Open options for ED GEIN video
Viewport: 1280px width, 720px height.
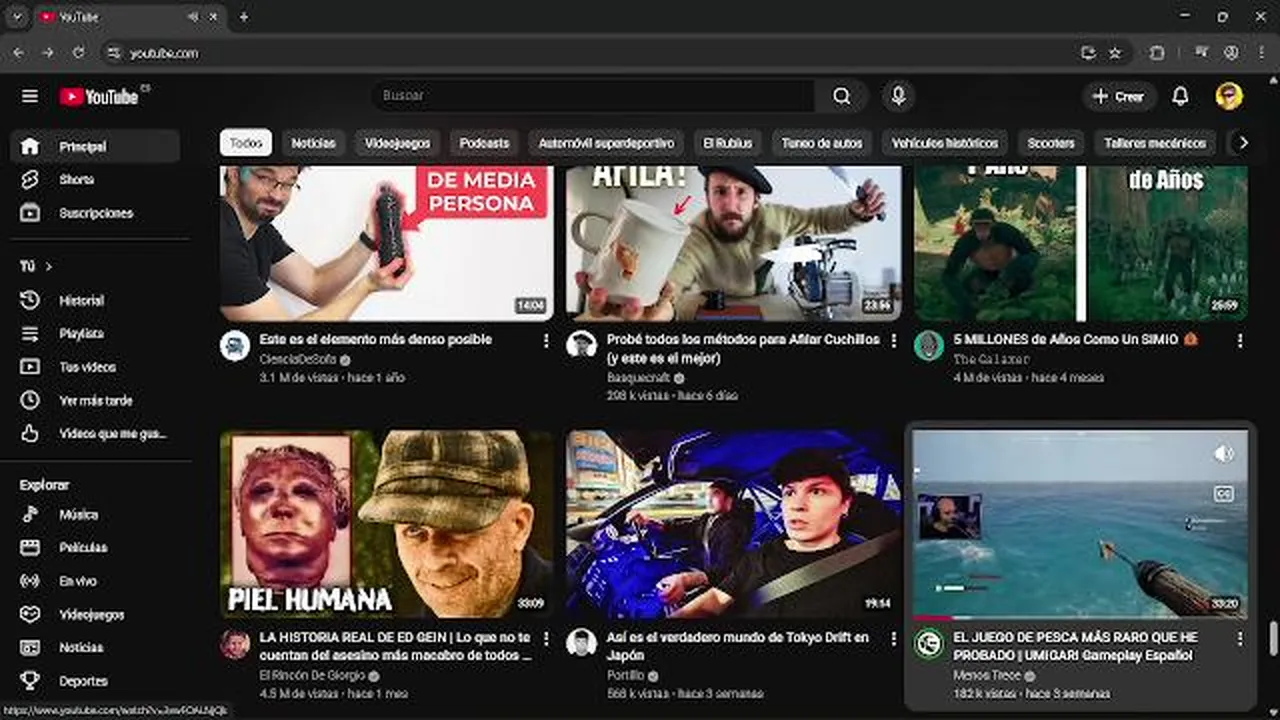546,638
